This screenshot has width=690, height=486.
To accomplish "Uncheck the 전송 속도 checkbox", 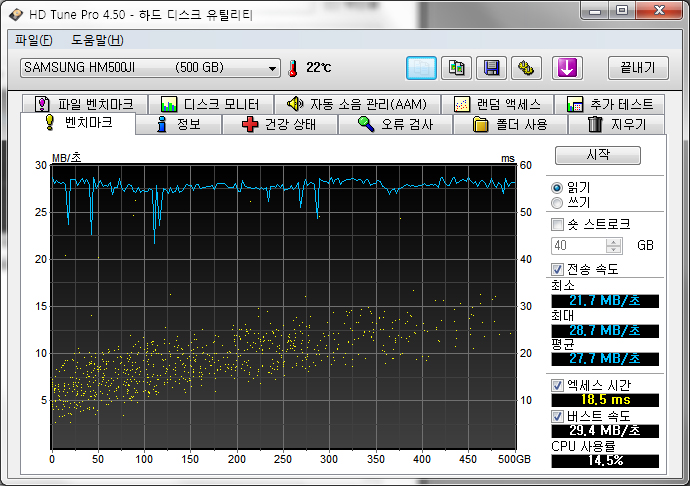I will click(x=558, y=269).
